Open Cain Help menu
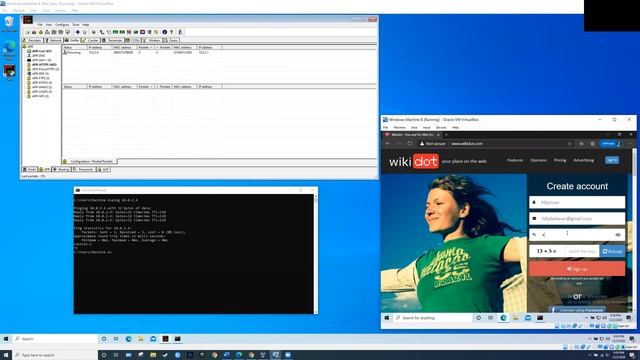Screen dimensions: 640x360 pos(86,24)
